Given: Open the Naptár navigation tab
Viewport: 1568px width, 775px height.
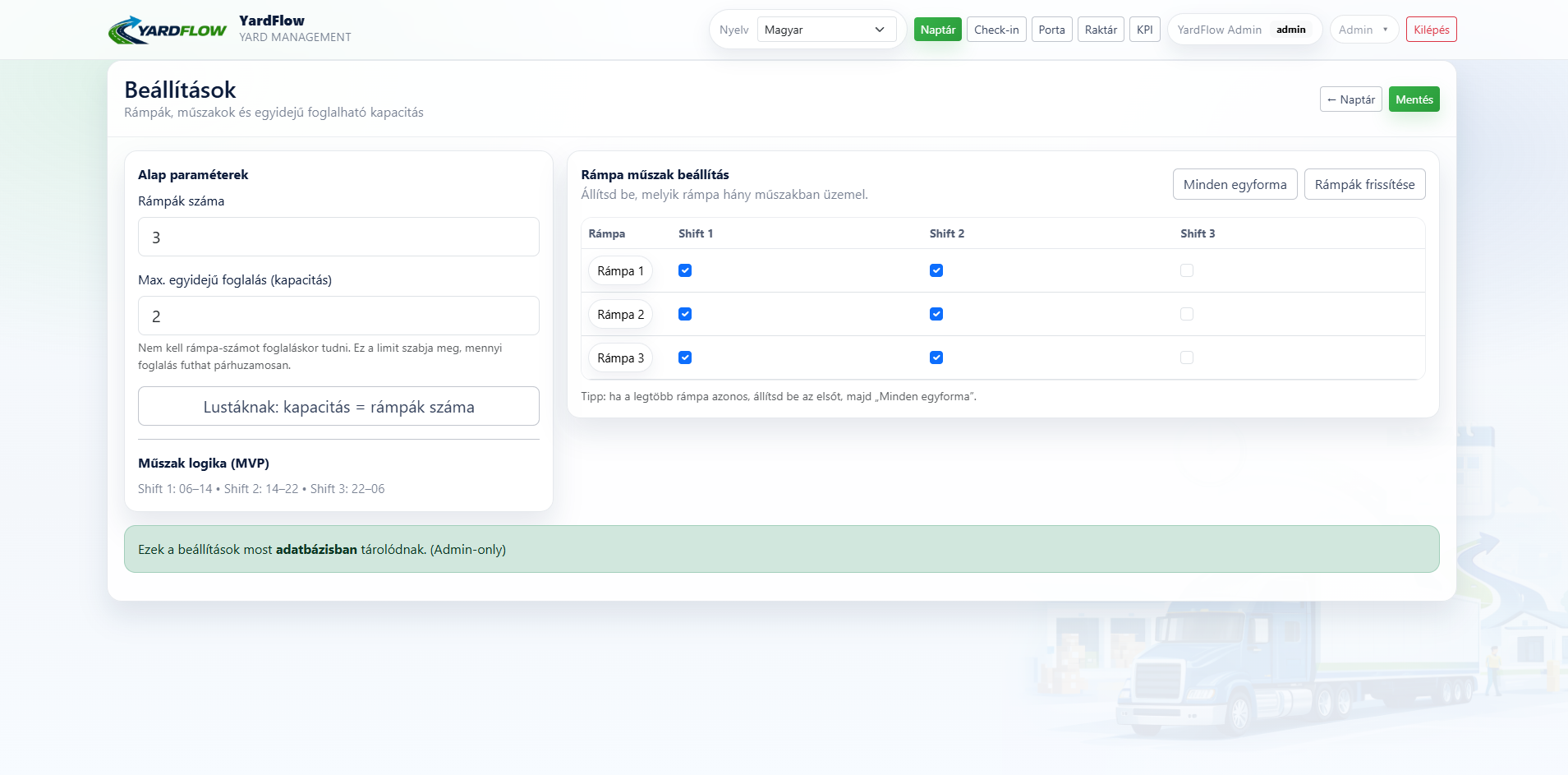Looking at the screenshot, I should click(937, 30).
